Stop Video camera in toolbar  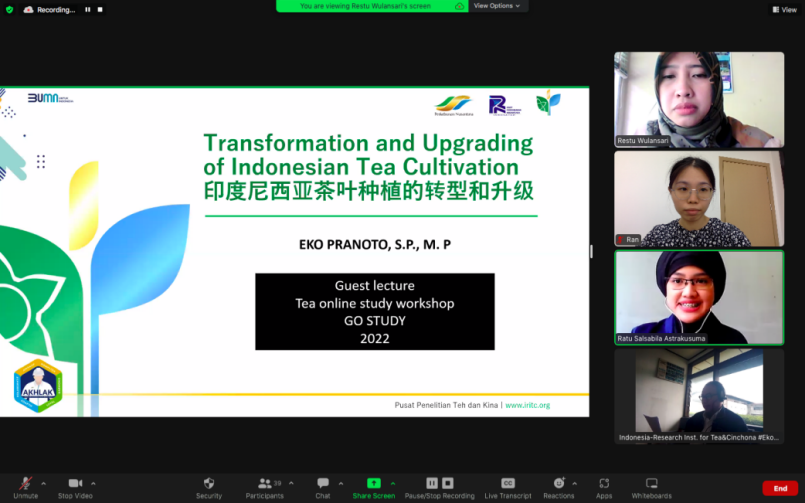75,484
